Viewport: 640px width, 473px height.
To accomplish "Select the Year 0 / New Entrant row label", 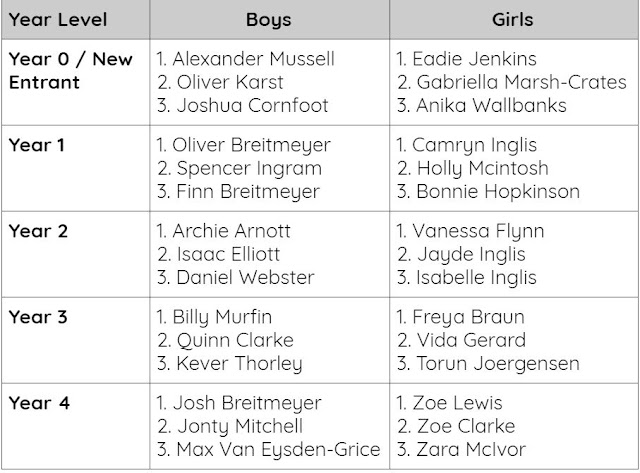I will 70,69.
